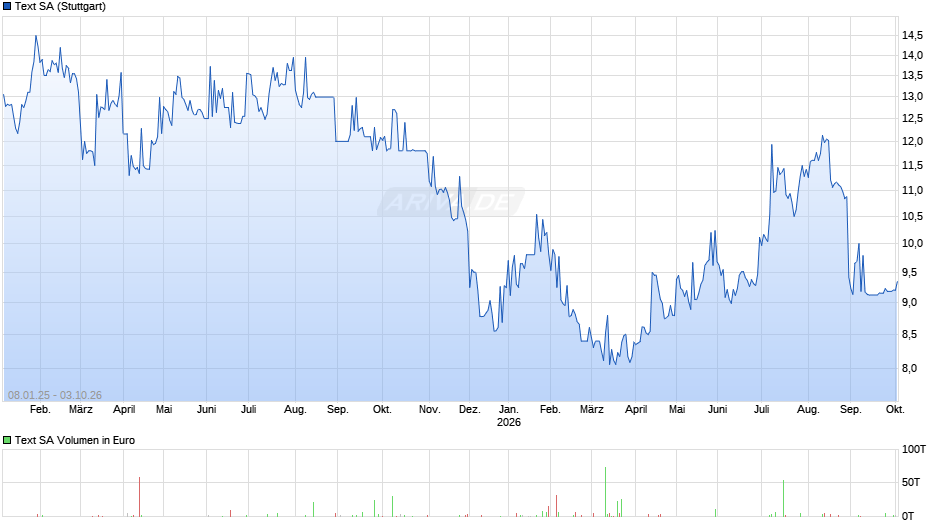Click the Okt. label at the chart's end

[x=895, y=410]
